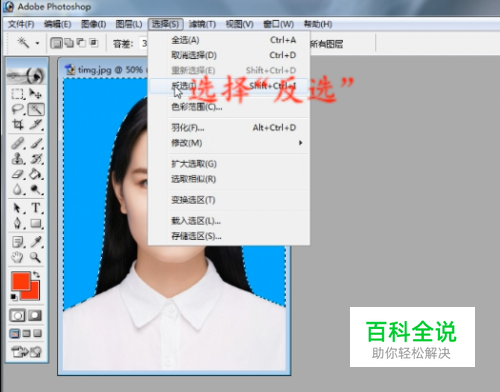Click the 容差 tolerance input field
This screenshot has width=500, height=392.
(x=144, y=44)
